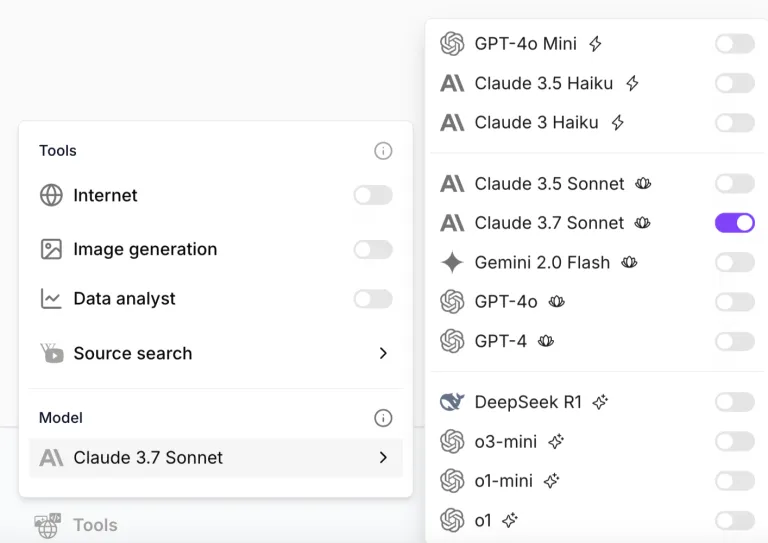Click the Data analyst label

pyautogui.click(x=124, y=299)
